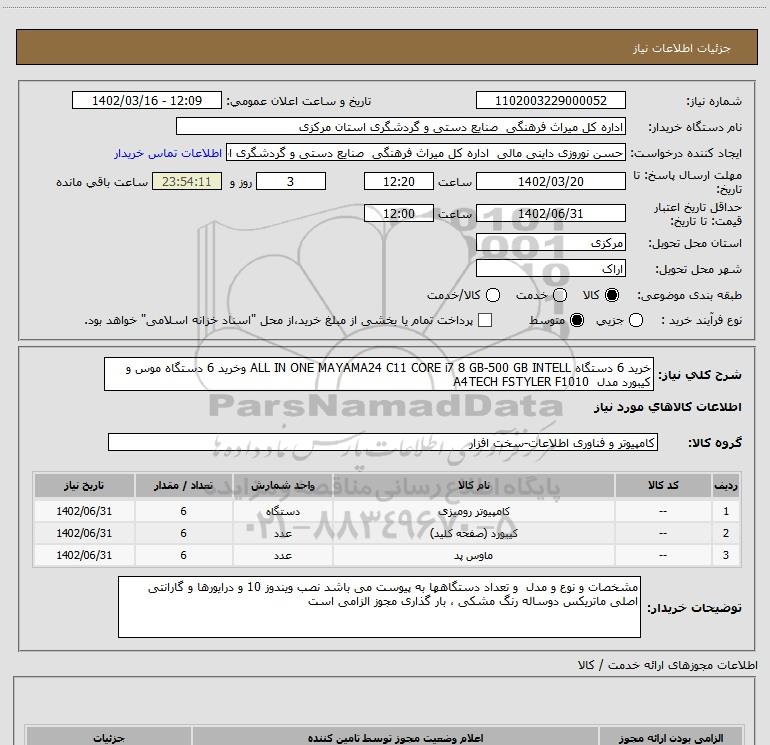Click the دستگاه unit cell in row 1
Image resolution: width=770 pixels, height=745 pixels.
(x=283, y=511)
